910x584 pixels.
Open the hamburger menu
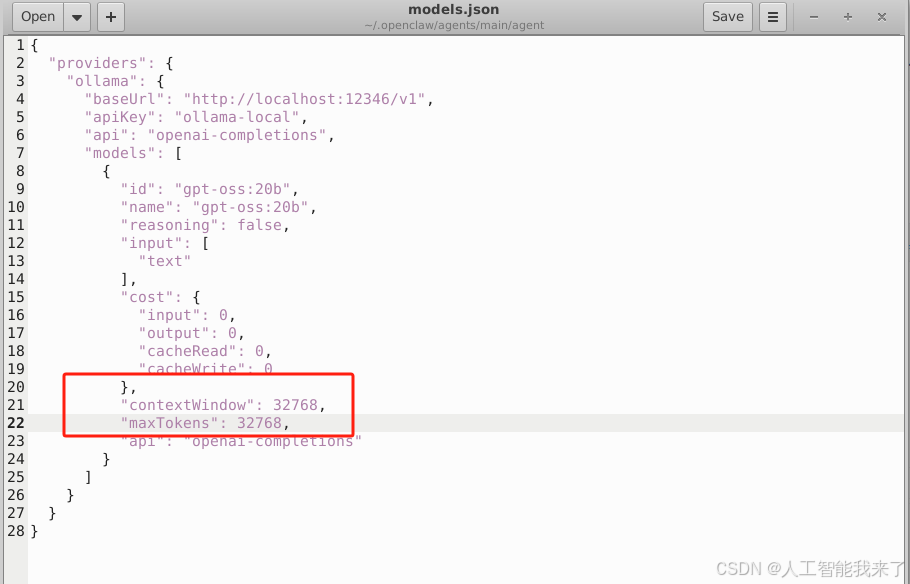pos(772,17)
